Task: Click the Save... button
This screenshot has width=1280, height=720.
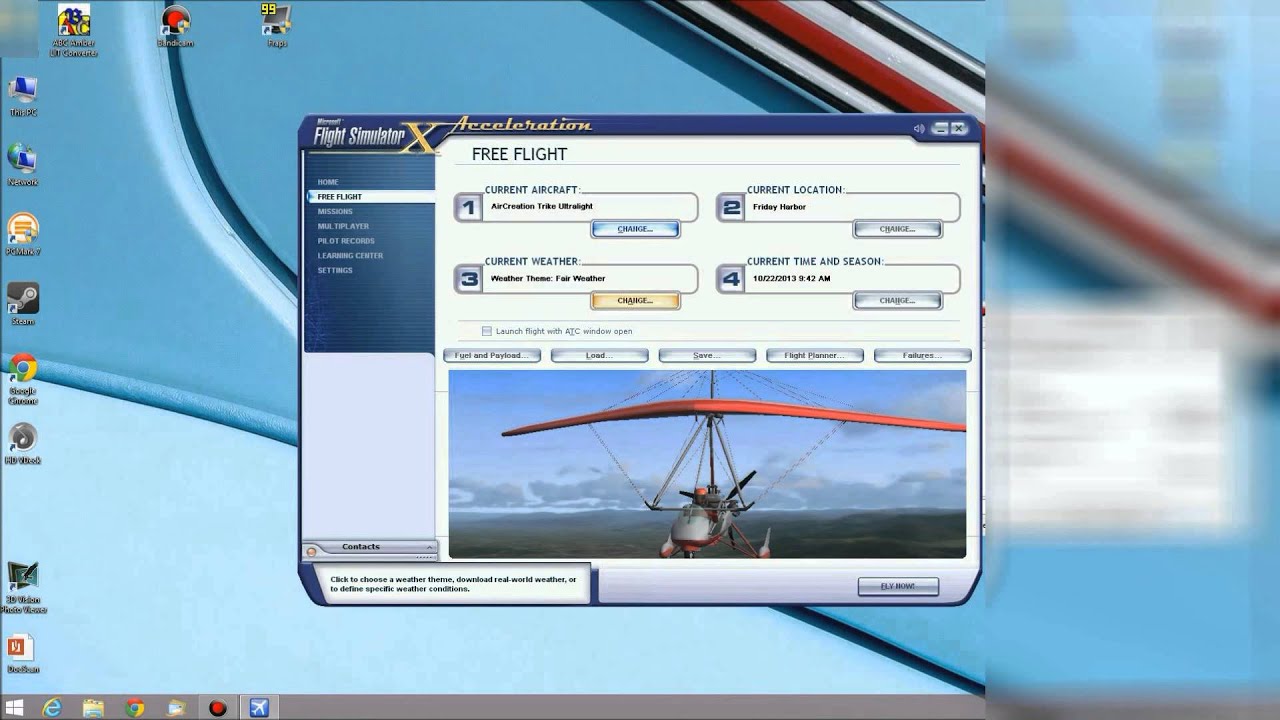Action: [x=707, y=355]
